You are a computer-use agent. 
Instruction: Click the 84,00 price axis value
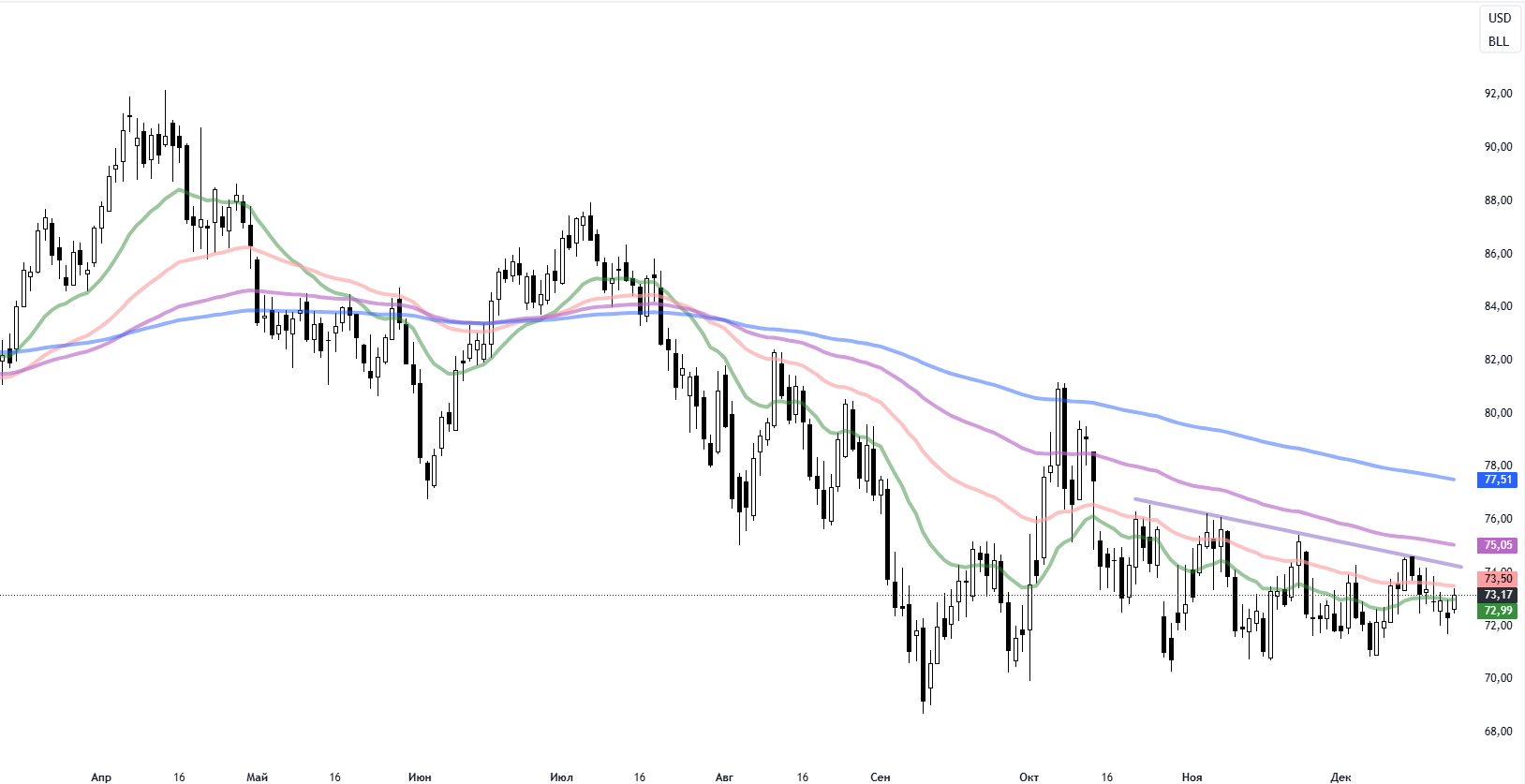(x=1498, y=306)
